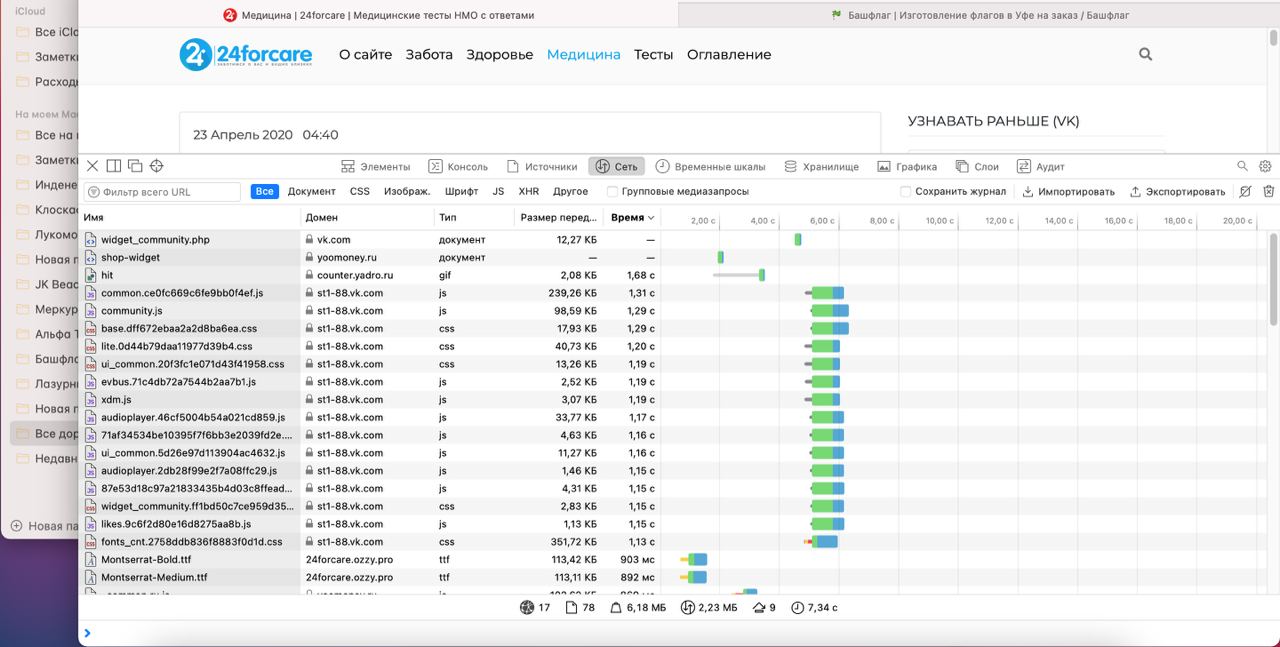Click the new folder plus icon in Notes sidebar
The height and width of the screenshot is (647, 1280).
click(16, 526)
